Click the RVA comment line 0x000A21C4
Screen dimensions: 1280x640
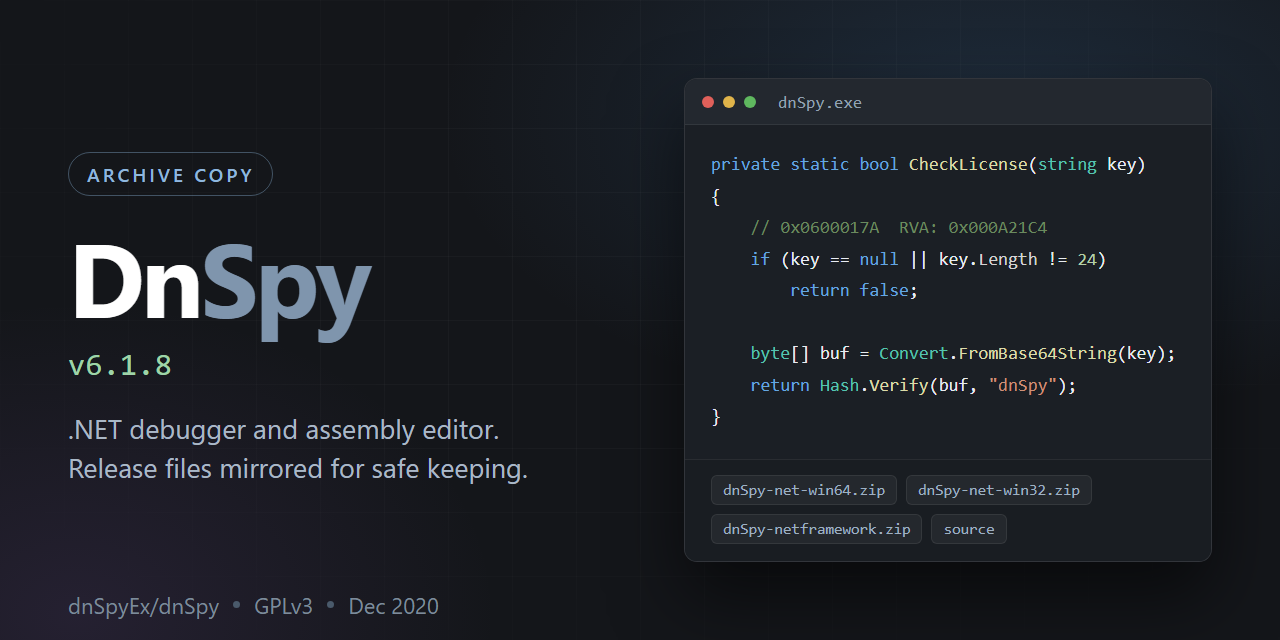click(899, 228)
